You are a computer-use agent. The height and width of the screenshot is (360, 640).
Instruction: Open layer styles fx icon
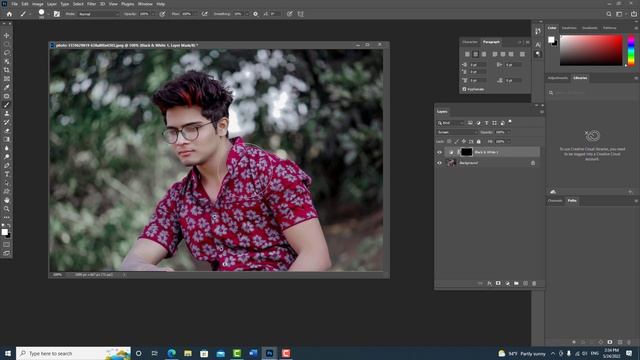pyautogui.click(x=489, y=283)
